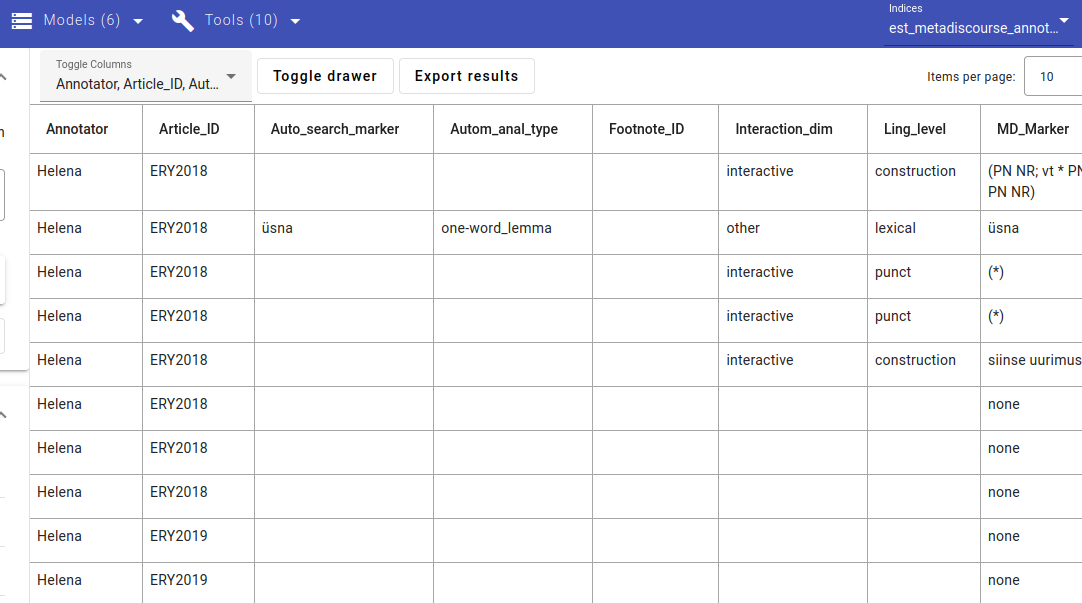Select the 'other' Interaction_dim cell
The height and width of the screenshot is (603, 1082).
tap(793, 233)
